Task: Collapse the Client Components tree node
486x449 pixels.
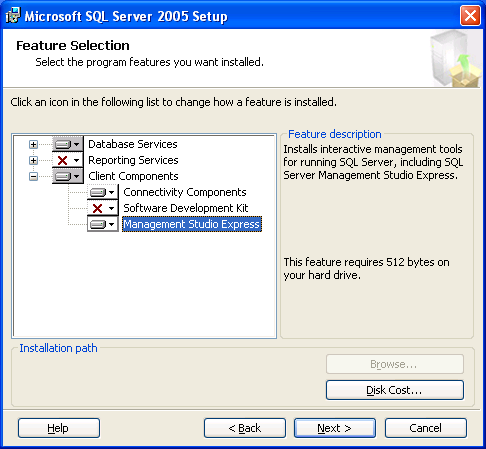Action: click(x=33, y=176)
